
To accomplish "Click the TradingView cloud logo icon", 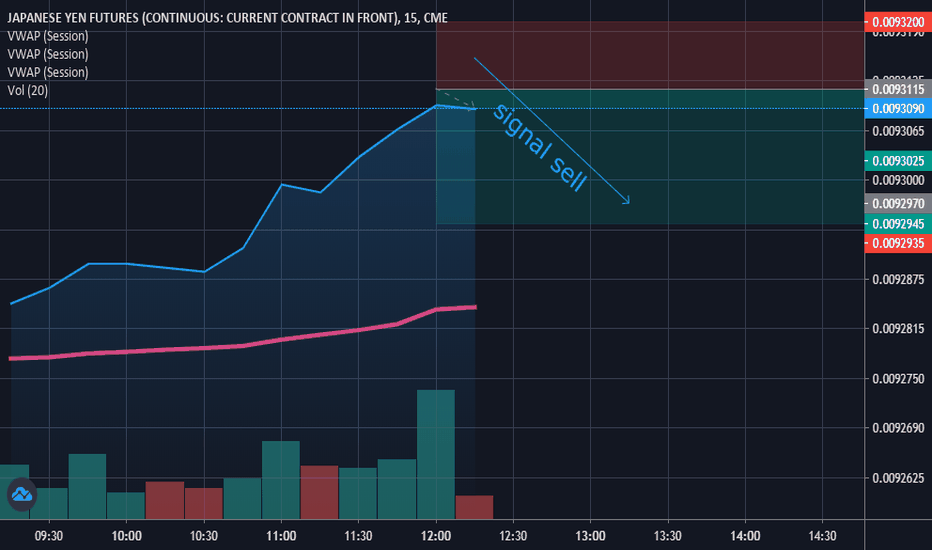I will point(22,494).
